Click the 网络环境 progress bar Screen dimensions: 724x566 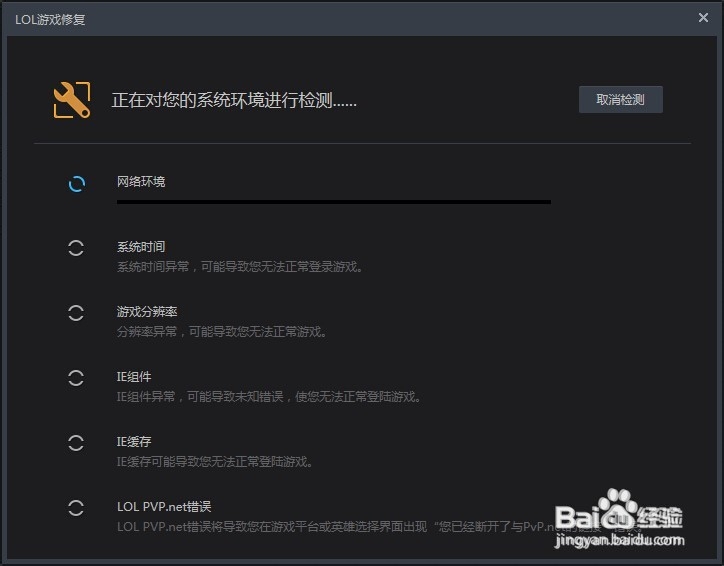pyautogui.click(x=334, y=202)
